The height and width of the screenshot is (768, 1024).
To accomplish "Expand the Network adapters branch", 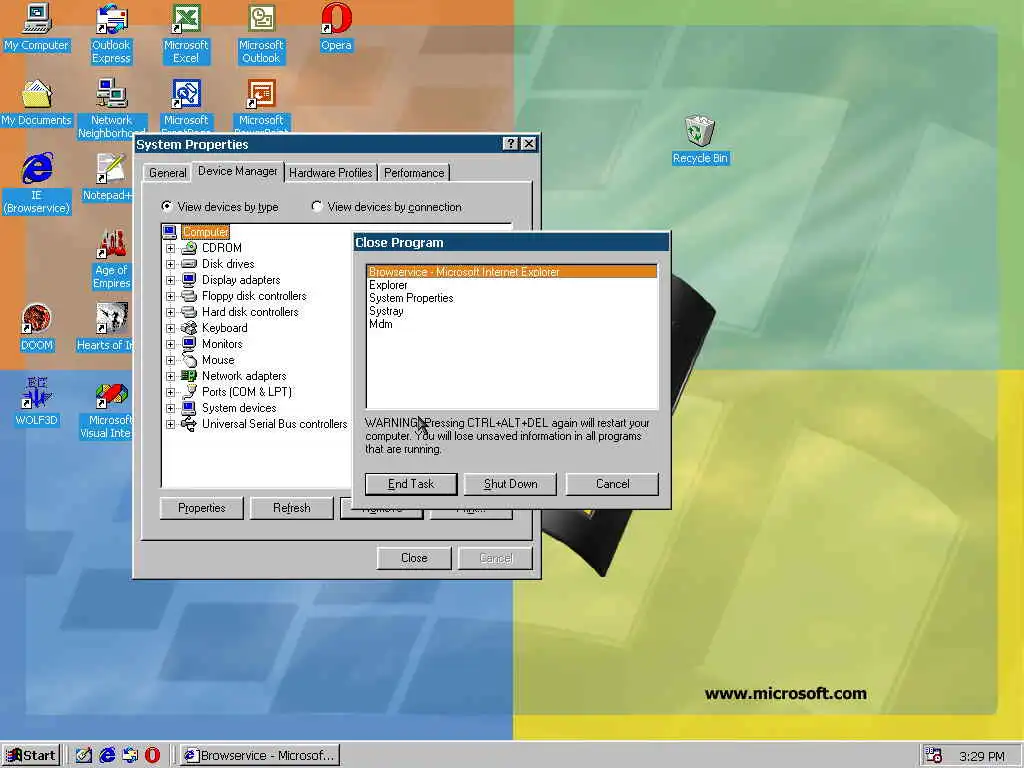I will [x=170, y=376].
